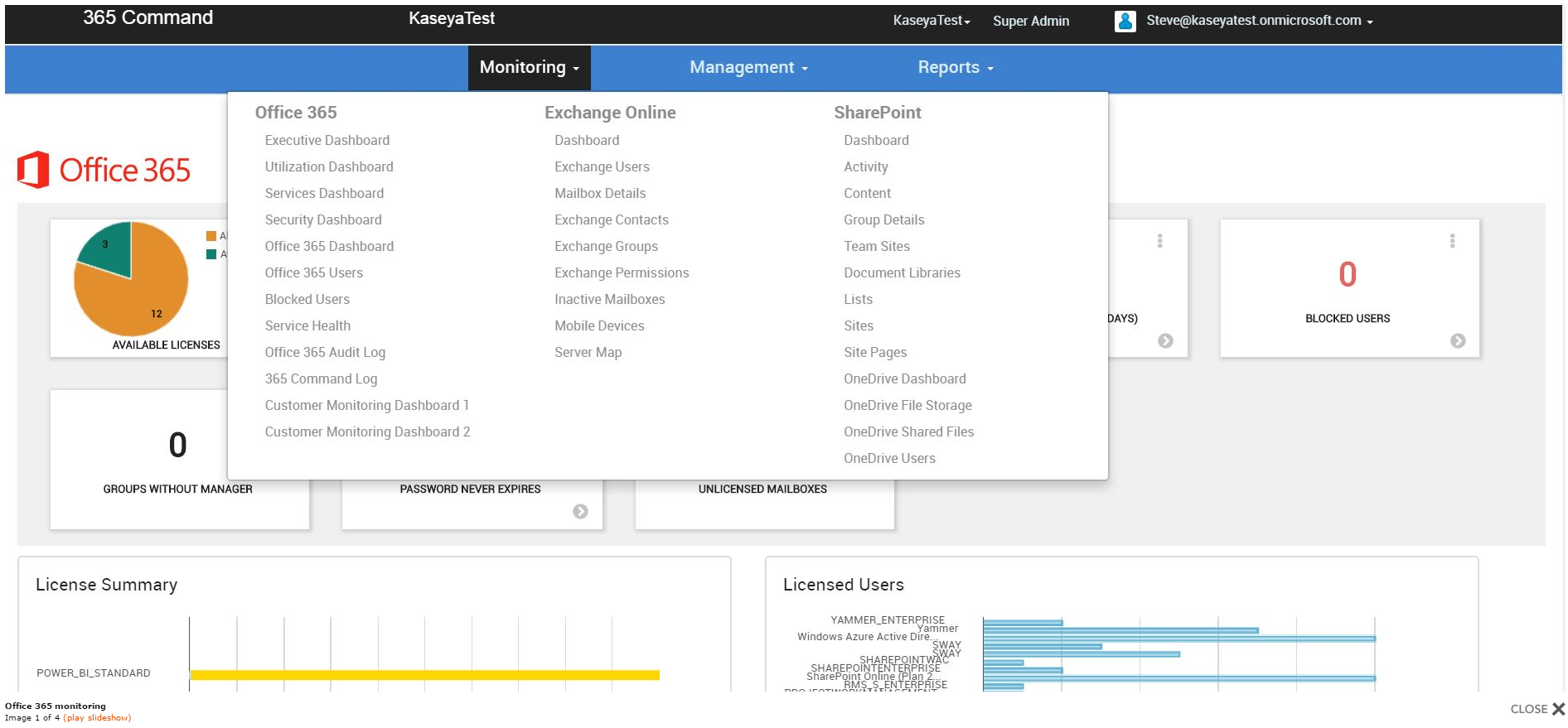Click the Blocked Users count of 0

[1348, 275]
